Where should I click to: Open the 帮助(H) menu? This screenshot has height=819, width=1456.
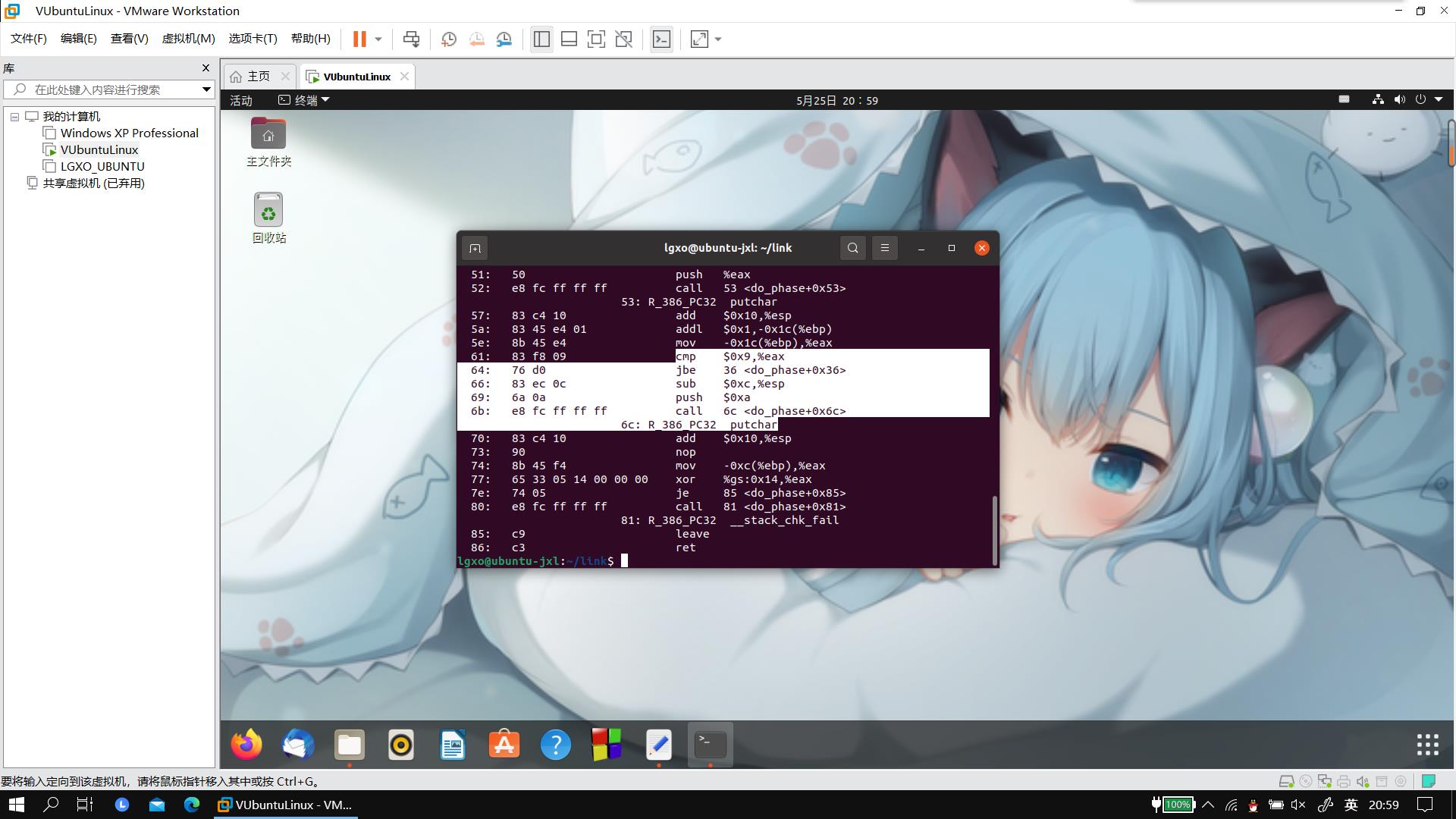point(310,38)
